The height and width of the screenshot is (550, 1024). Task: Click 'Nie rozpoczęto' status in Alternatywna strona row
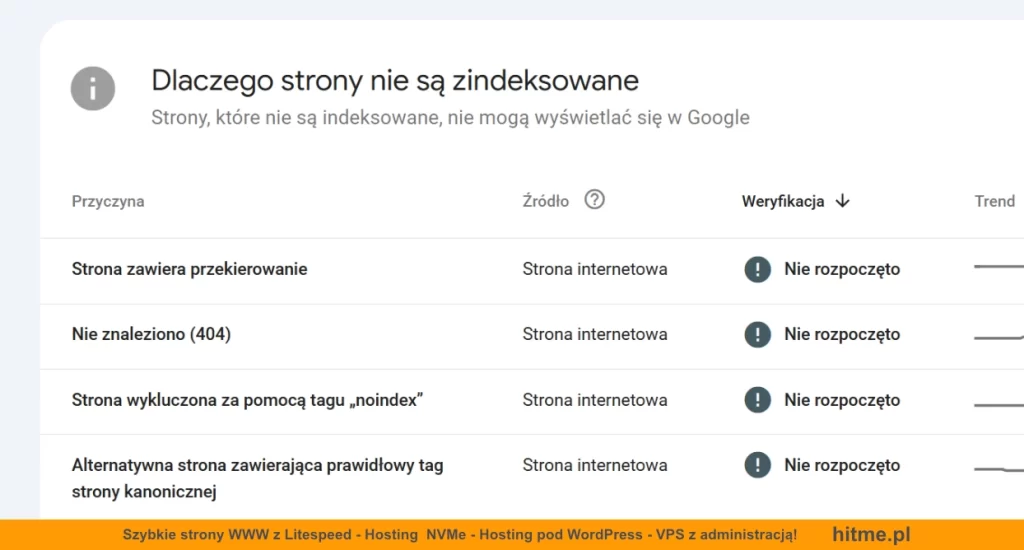[842, 465]
